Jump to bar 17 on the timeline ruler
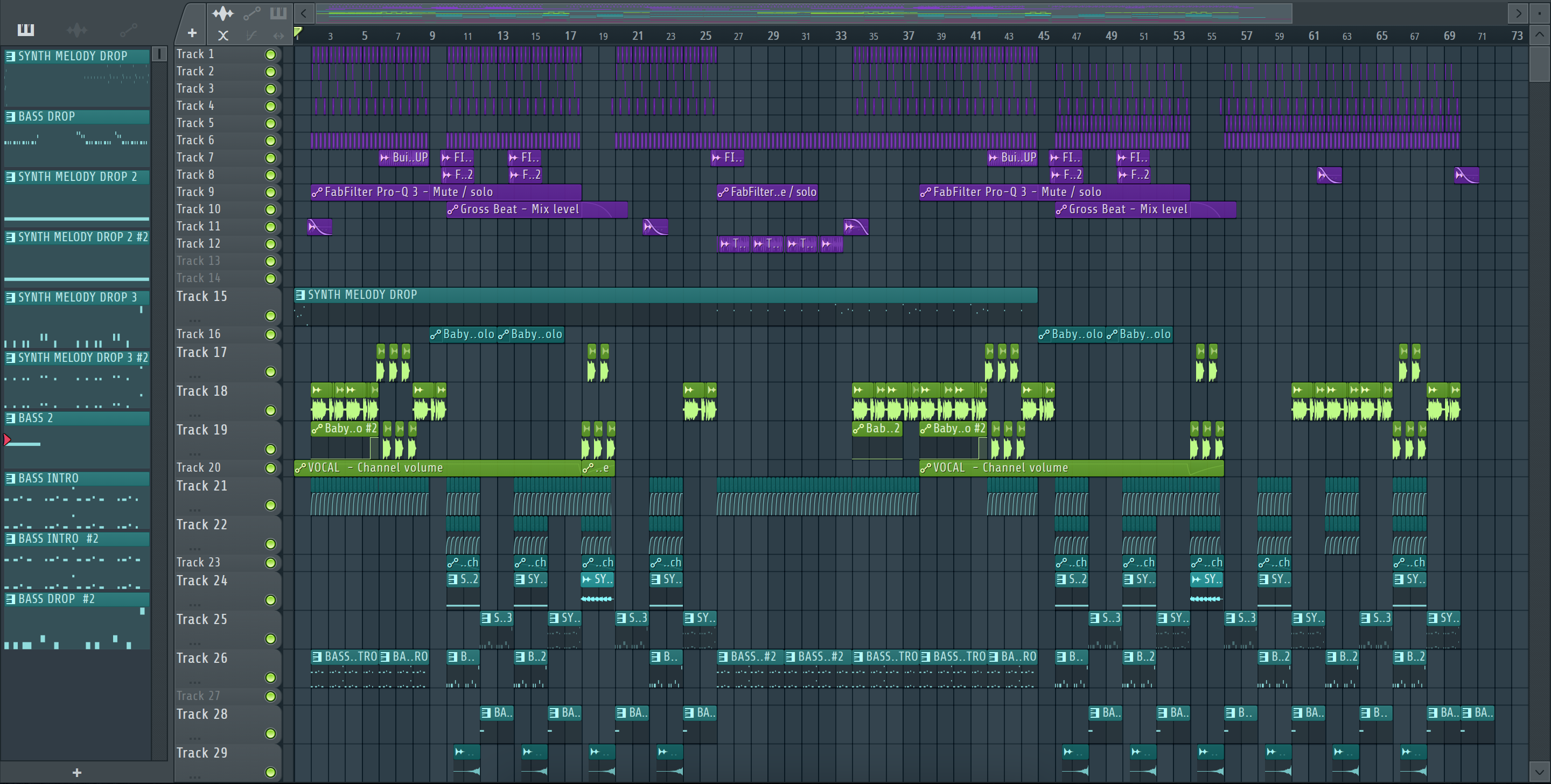This screenshot has height=784, width=1551. click(x=570, y=36)
